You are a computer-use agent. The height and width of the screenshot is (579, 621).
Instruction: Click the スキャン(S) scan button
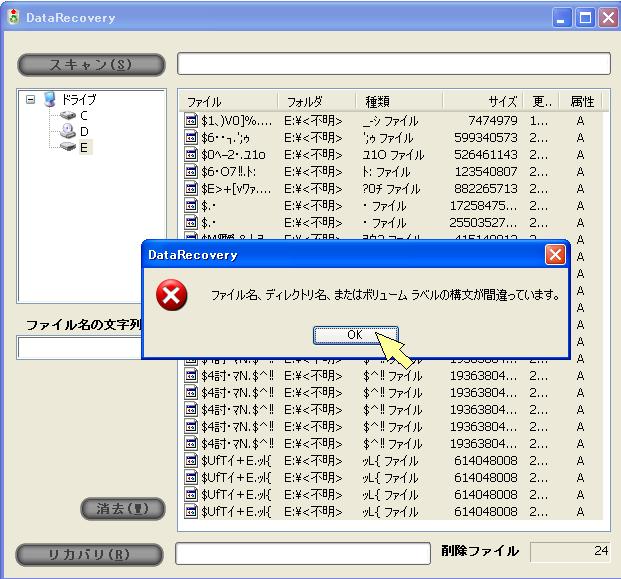[x=91, y=65]
